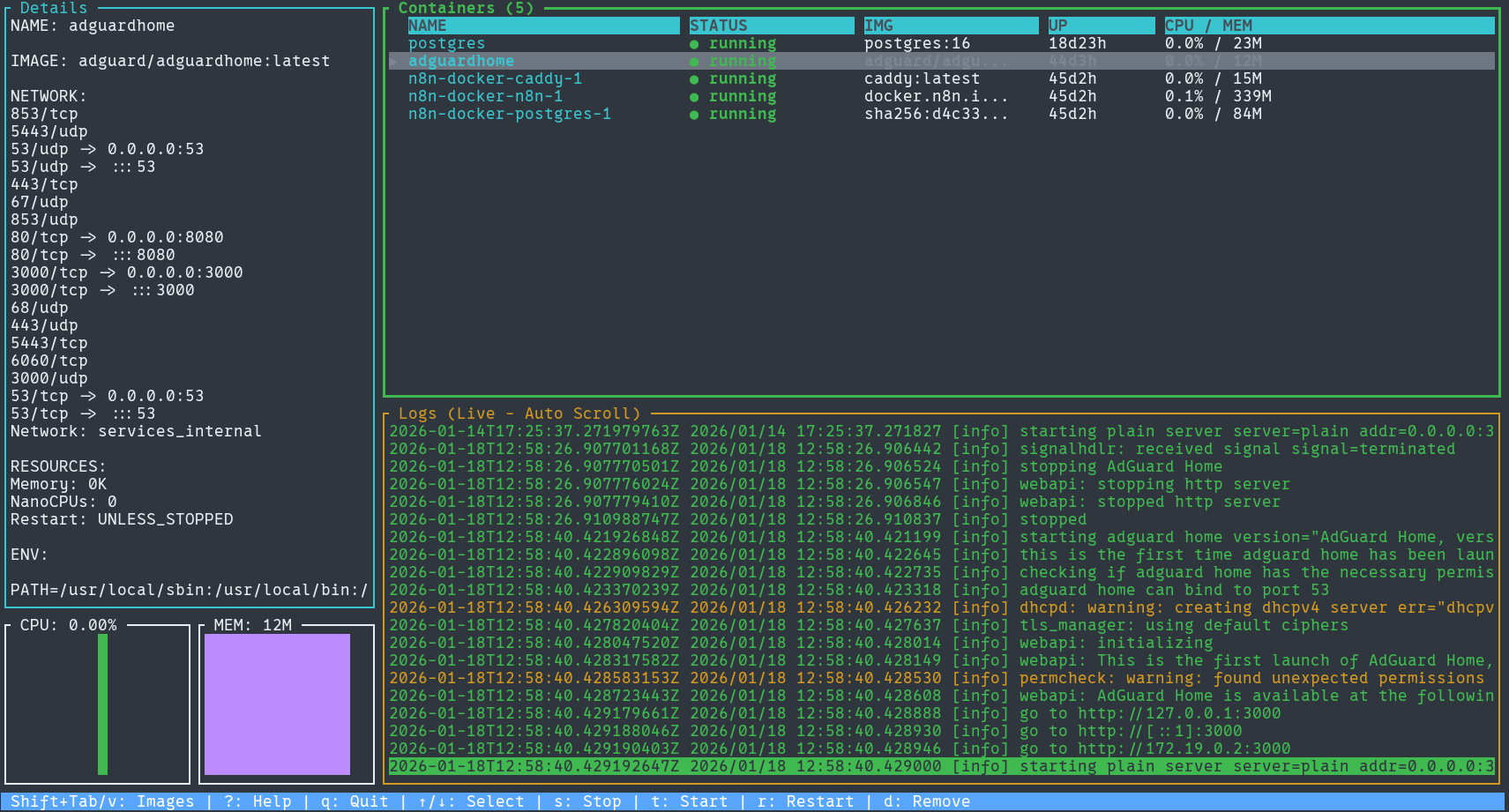Click the Restart shortcut in footer
The width and height of the screenshot is (1509, 812).
click(805, 801)
